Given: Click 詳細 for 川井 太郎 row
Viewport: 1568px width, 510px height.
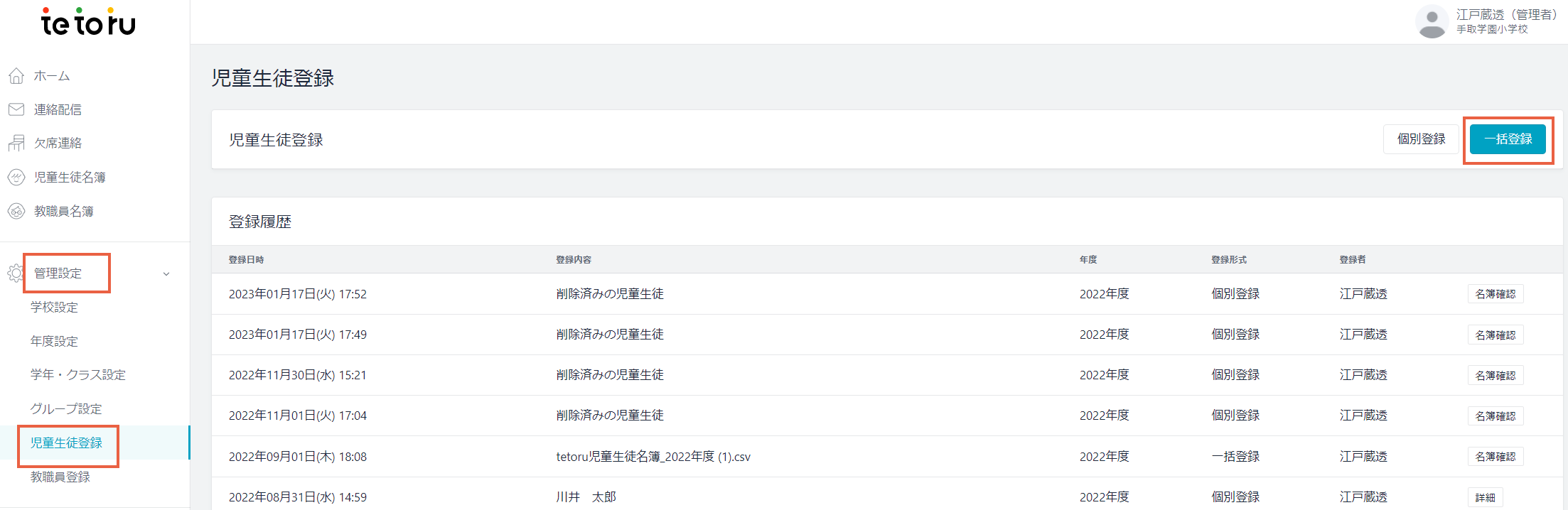Looking at the screenshot, I should (1485, 497).
